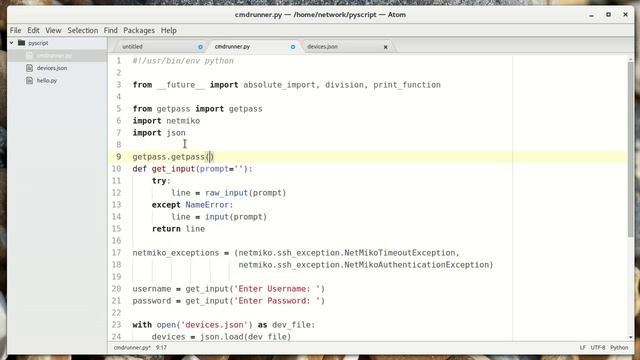Close the devices.json tab
Screen dimensions: 640x360
point(385,47)
